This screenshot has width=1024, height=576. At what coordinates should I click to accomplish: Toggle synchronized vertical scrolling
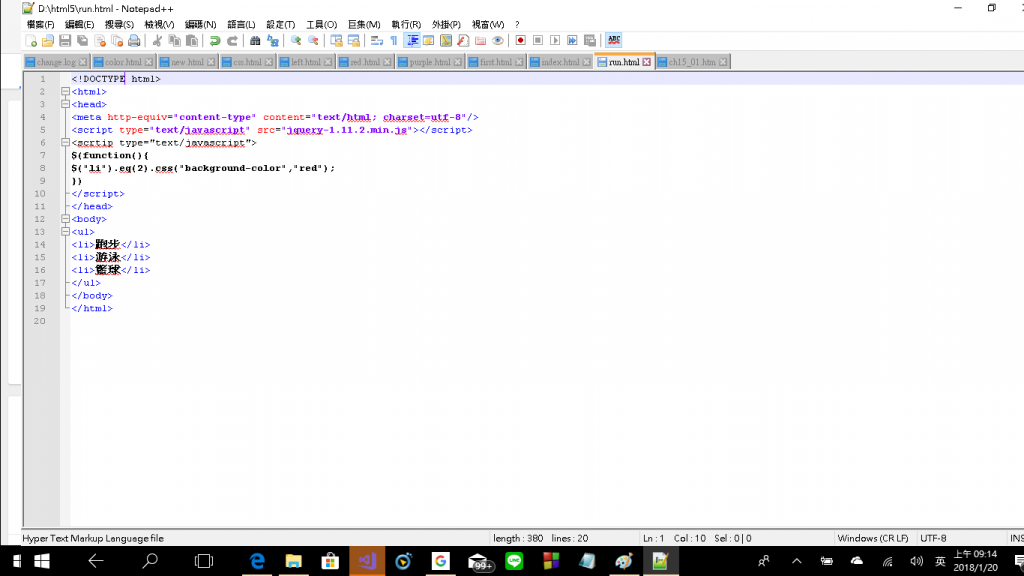(x=336, y=40)
